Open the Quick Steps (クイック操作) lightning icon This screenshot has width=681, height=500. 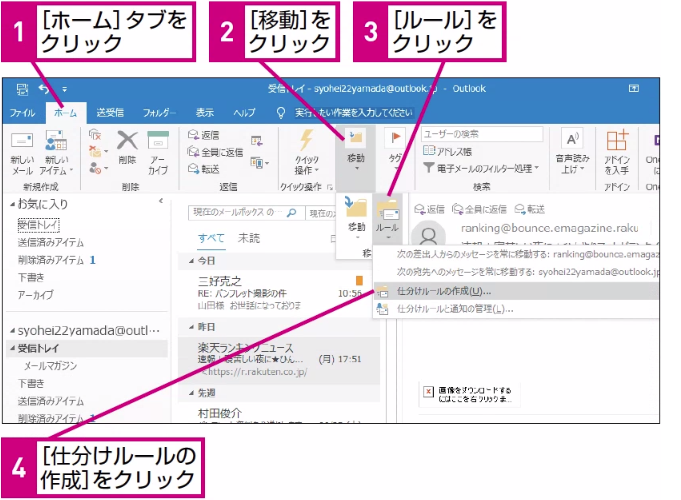tap(307, 140)
